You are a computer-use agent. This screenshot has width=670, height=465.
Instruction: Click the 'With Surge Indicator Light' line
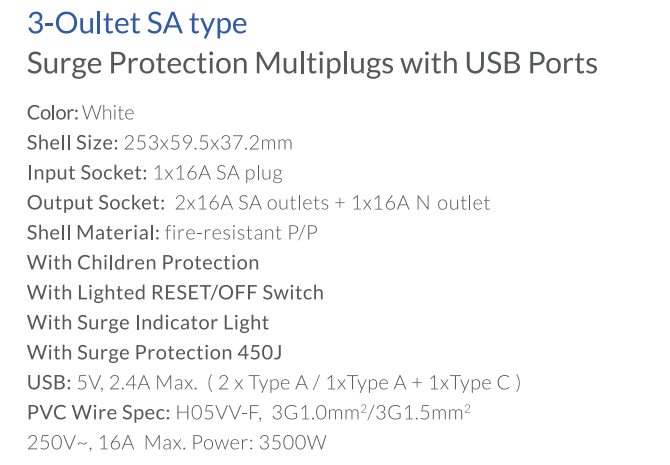pyautogui.click(x=148, y=323)
